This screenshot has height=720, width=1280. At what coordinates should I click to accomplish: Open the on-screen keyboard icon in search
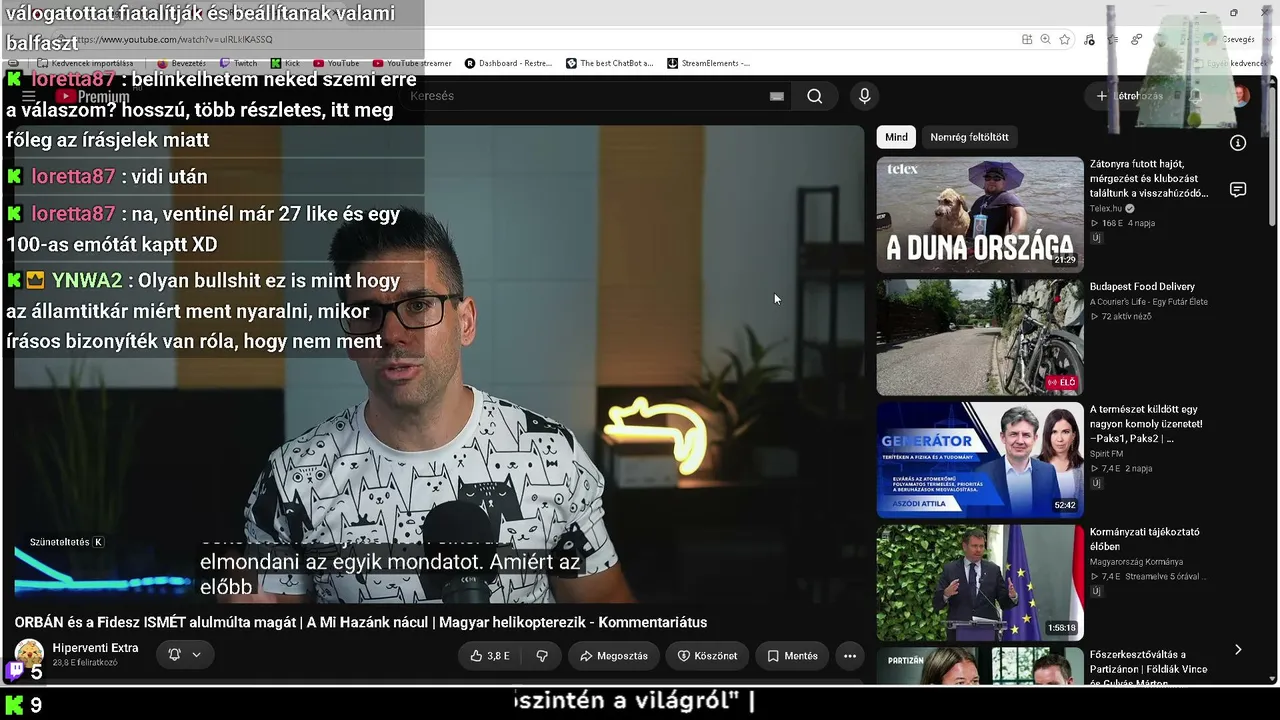[777, 96]
